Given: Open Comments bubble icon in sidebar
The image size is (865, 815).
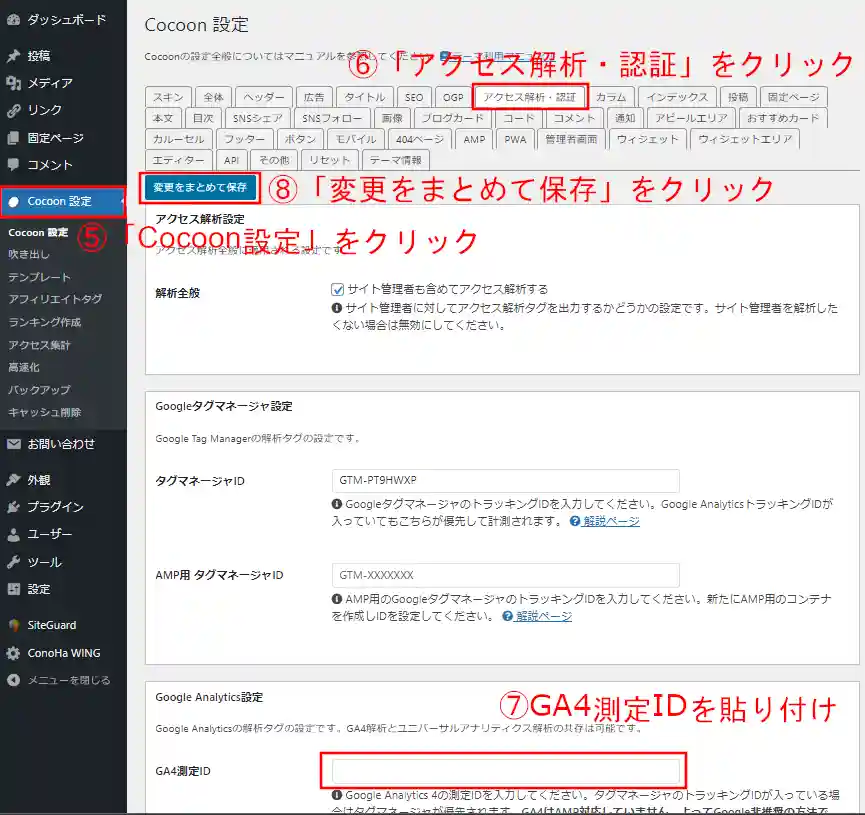Looking at the screenshot, I should pyautogui.click(x=14, y=165).
